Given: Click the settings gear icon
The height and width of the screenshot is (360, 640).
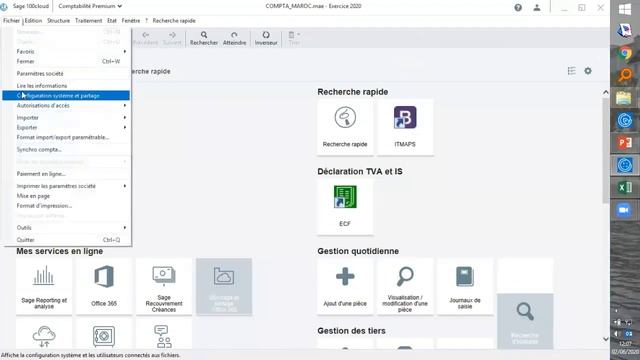Looking at the screenshot, I should (588, 71).
